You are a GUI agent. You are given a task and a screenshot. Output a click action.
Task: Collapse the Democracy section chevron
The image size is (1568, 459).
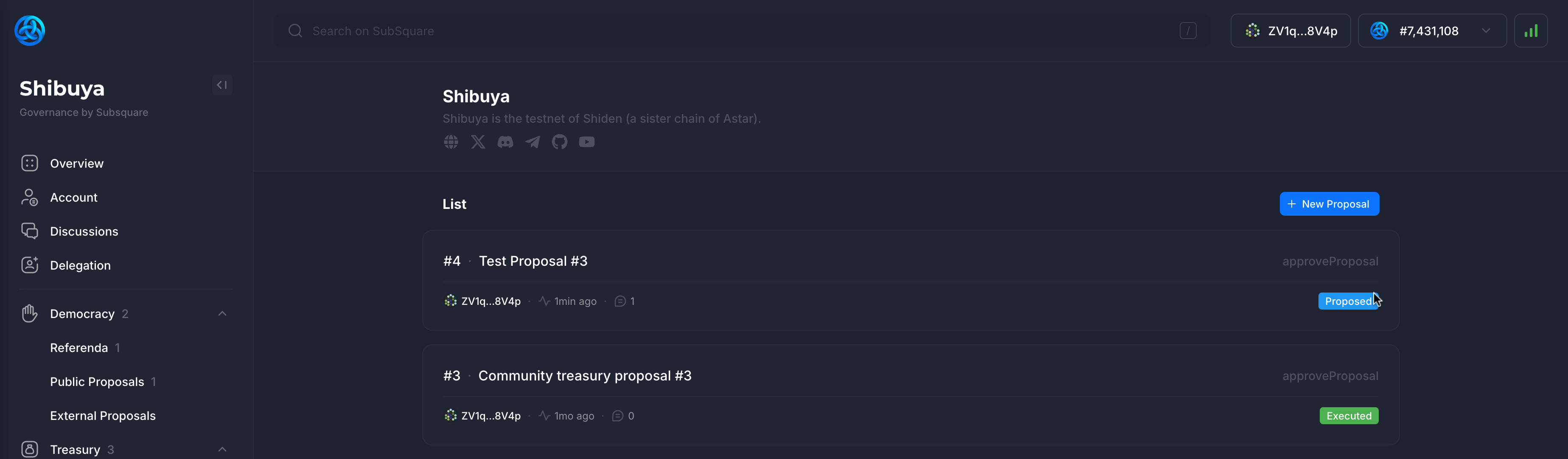222,313
